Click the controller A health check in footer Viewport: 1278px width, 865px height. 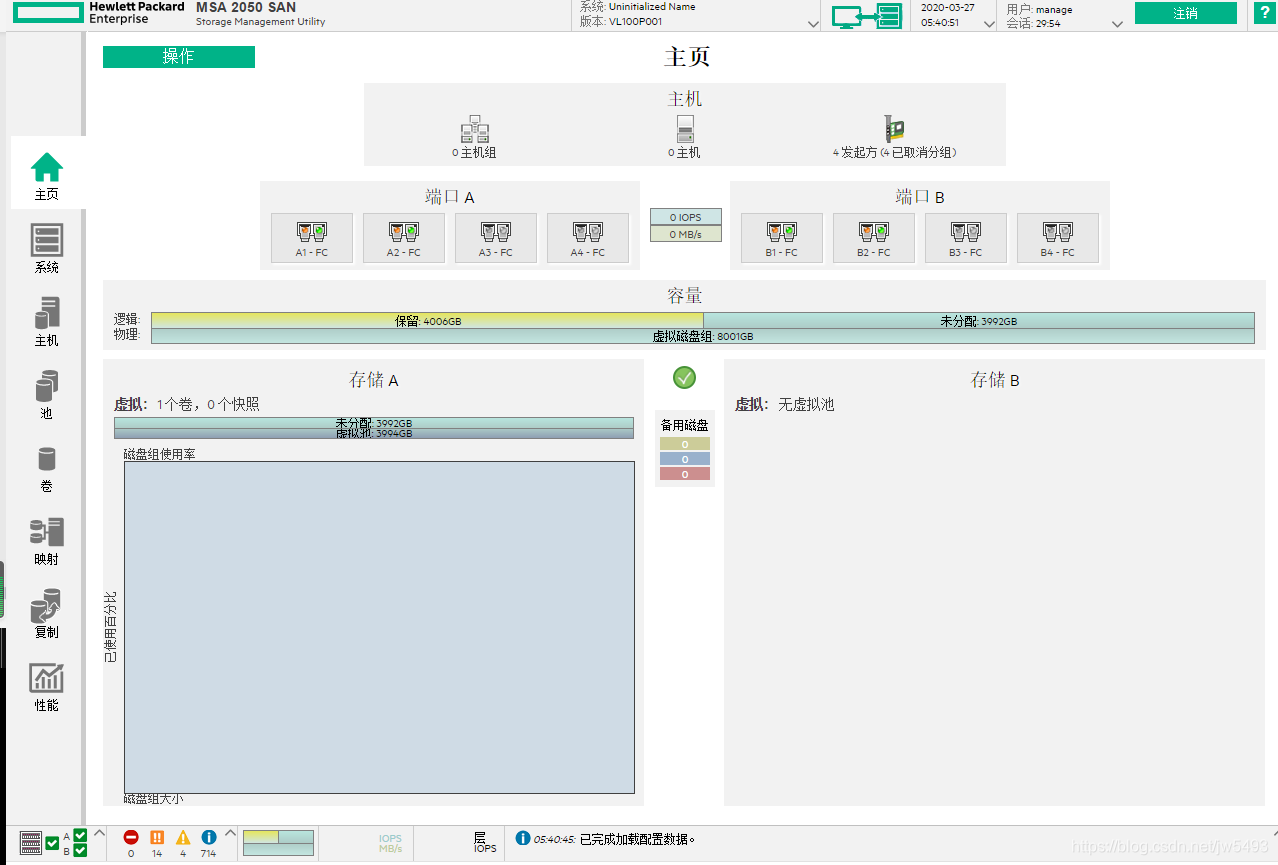pyautogui.click(x=81, y=835)
